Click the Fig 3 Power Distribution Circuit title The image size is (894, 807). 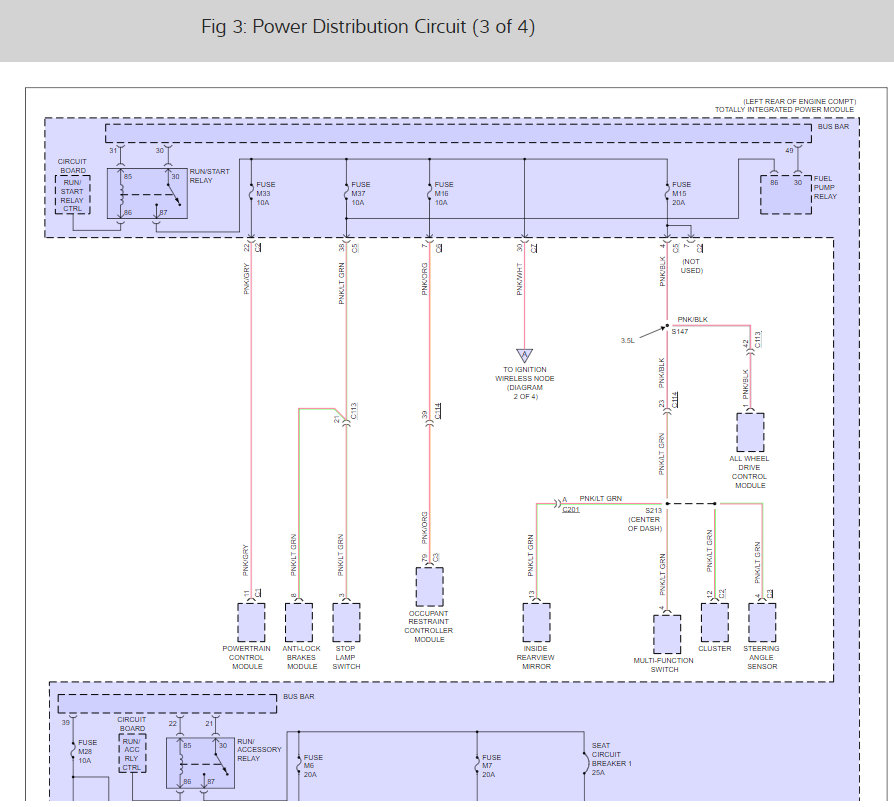click(x=368, y=27)
